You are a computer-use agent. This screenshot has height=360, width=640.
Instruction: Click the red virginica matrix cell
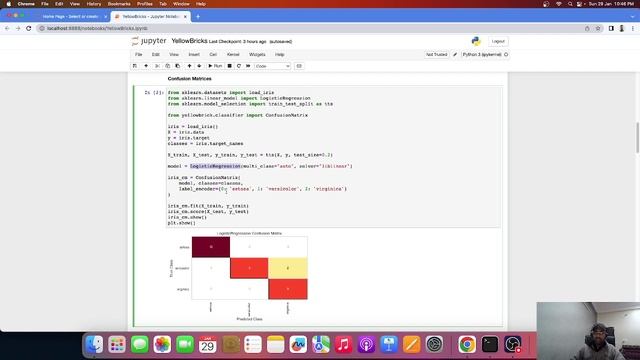click(288, 289)
